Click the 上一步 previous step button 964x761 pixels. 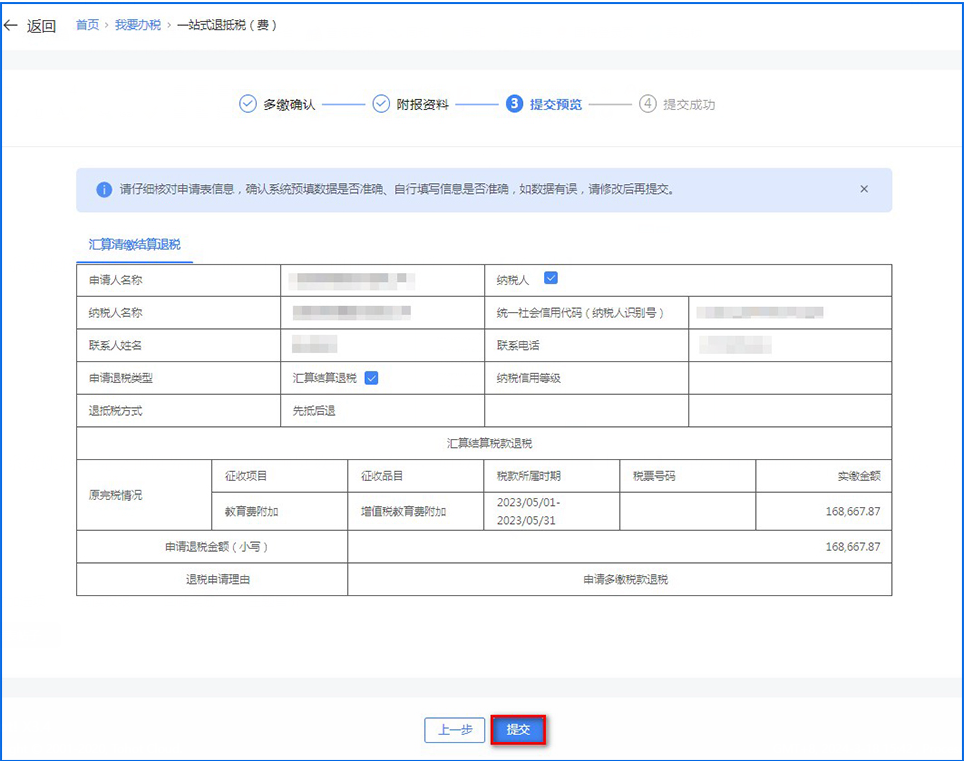pyautogui.click(x=455, y=730)
